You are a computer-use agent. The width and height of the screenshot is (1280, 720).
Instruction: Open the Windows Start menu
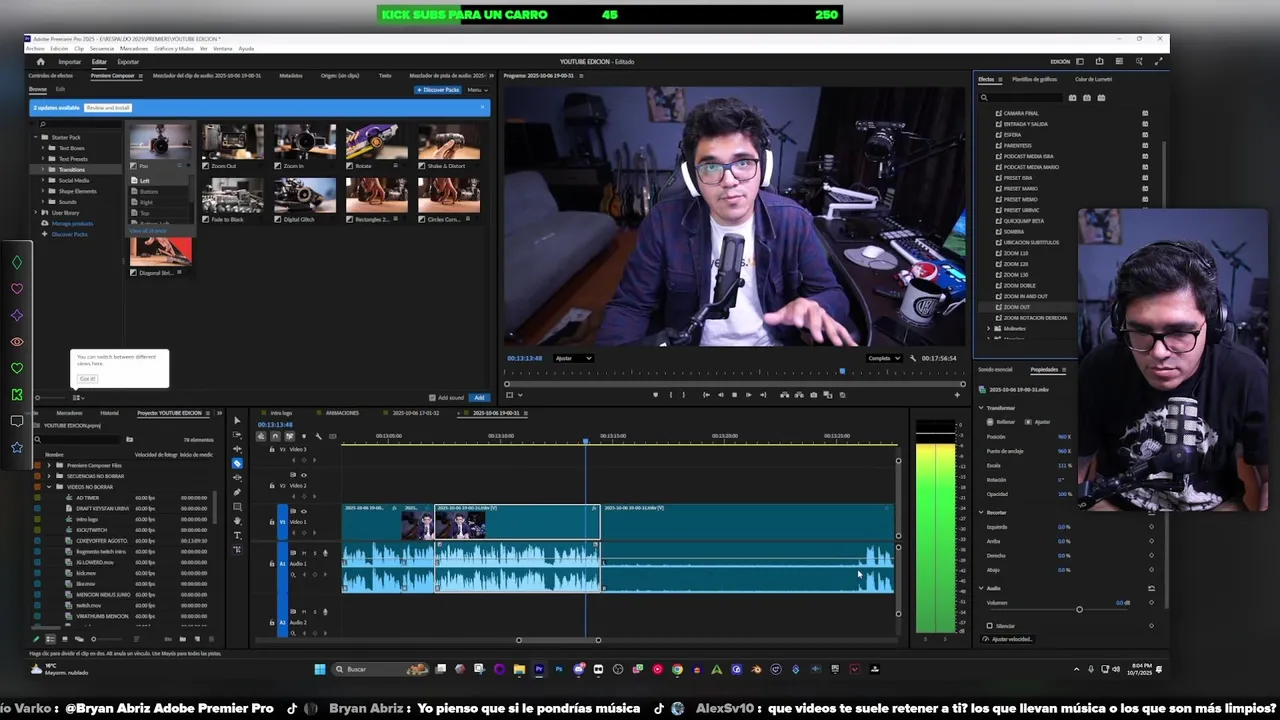tap(320, 669)
